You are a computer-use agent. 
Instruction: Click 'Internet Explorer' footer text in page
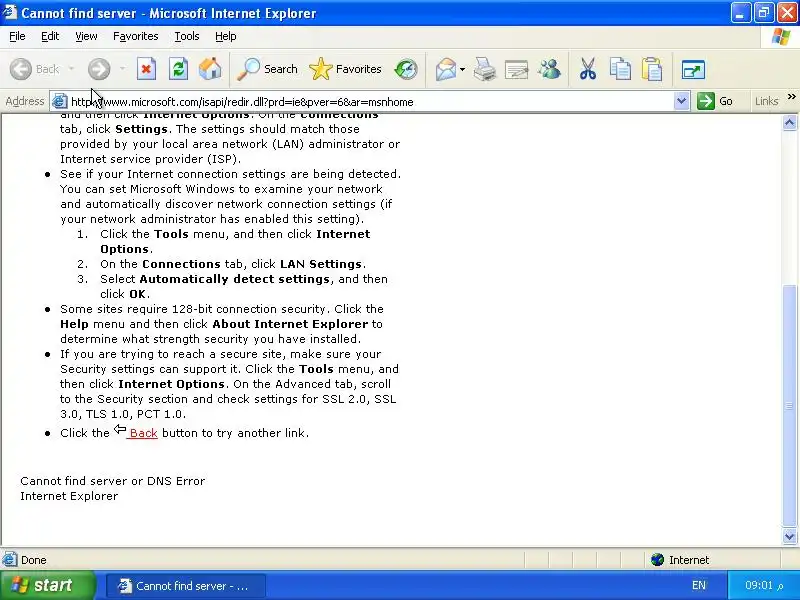click(x=69, y=496)
